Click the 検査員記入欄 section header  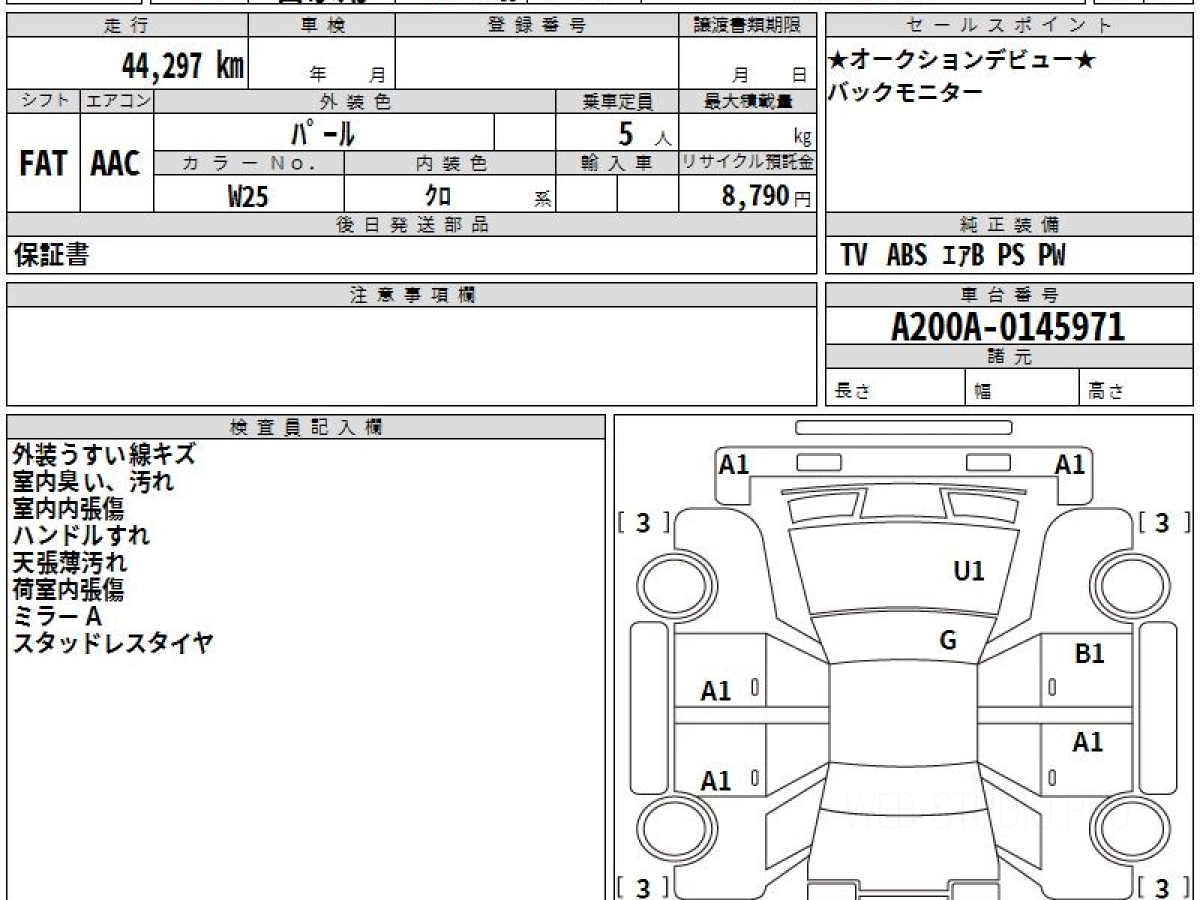coord(306,427)
